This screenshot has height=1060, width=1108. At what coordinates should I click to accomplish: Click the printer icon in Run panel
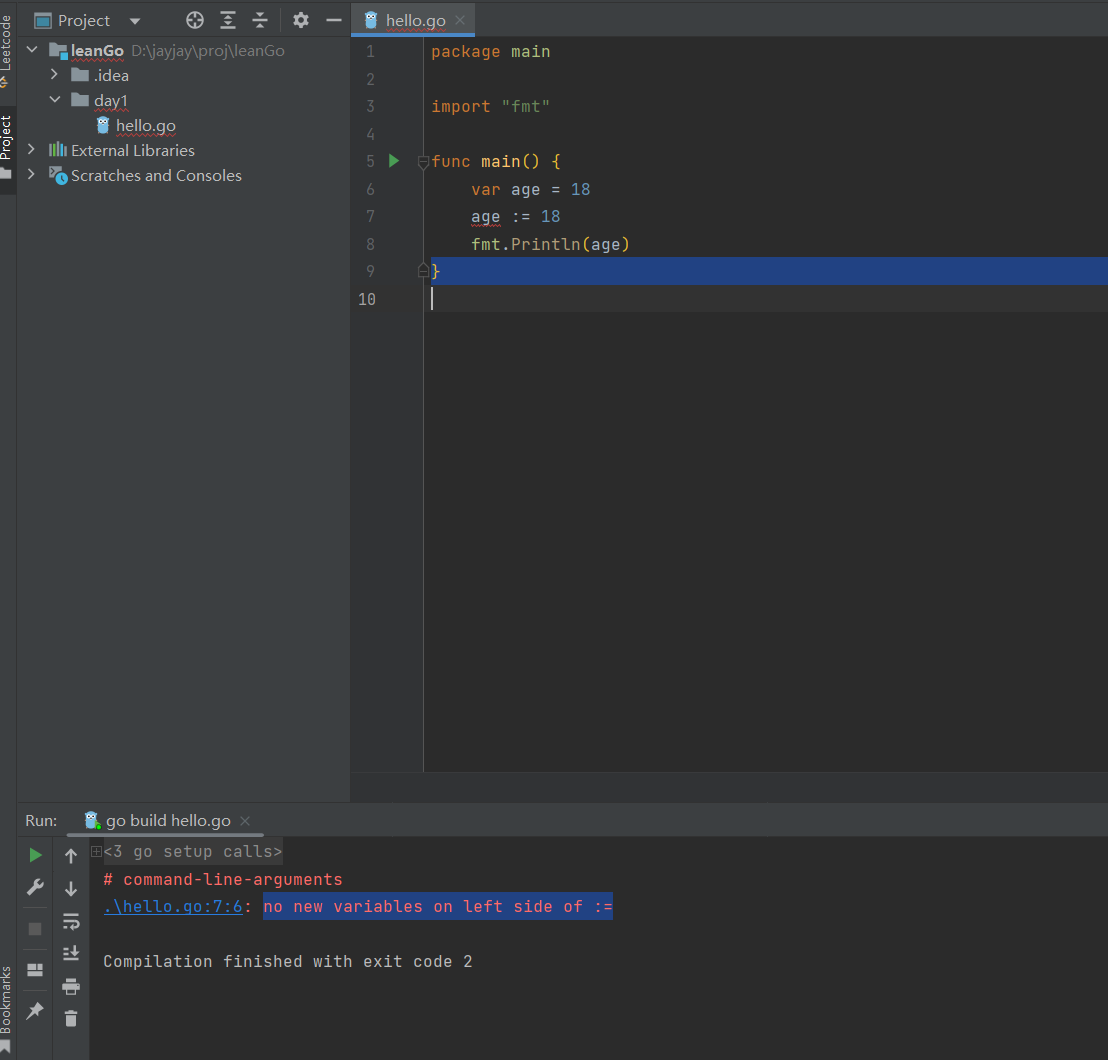(x=71, y=987)
